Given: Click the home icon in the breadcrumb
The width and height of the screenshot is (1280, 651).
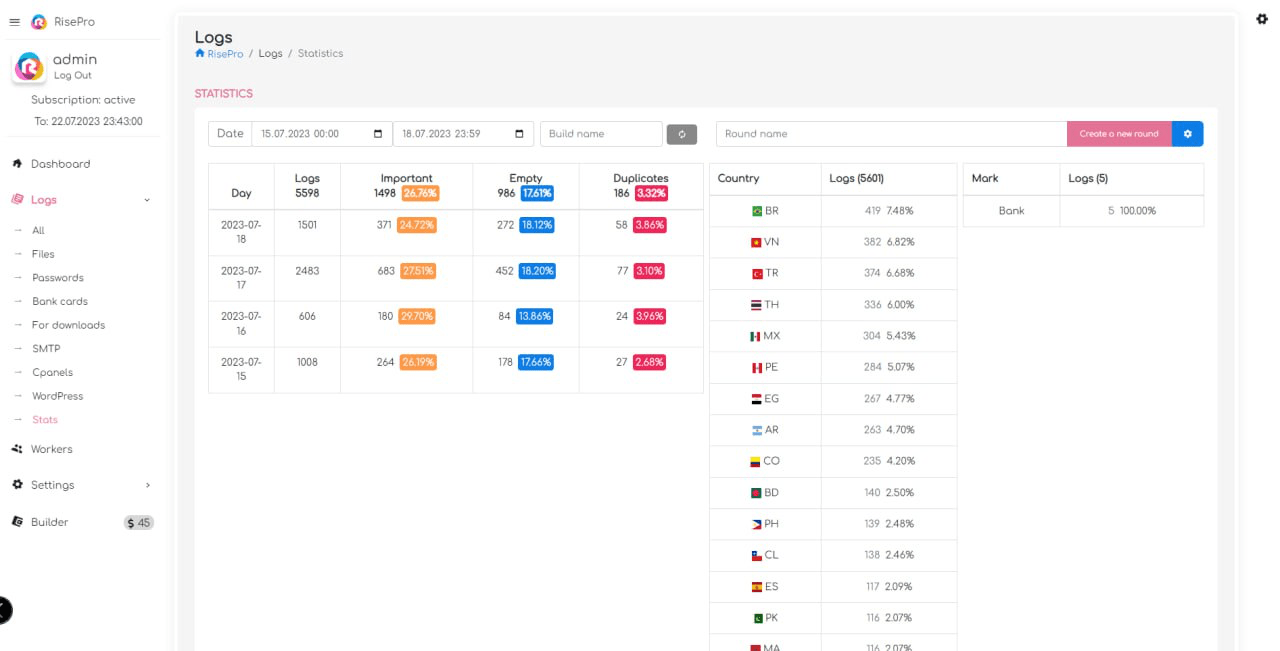Looking at the screenshot, I should pyautogui.click(x=200, y=53).
